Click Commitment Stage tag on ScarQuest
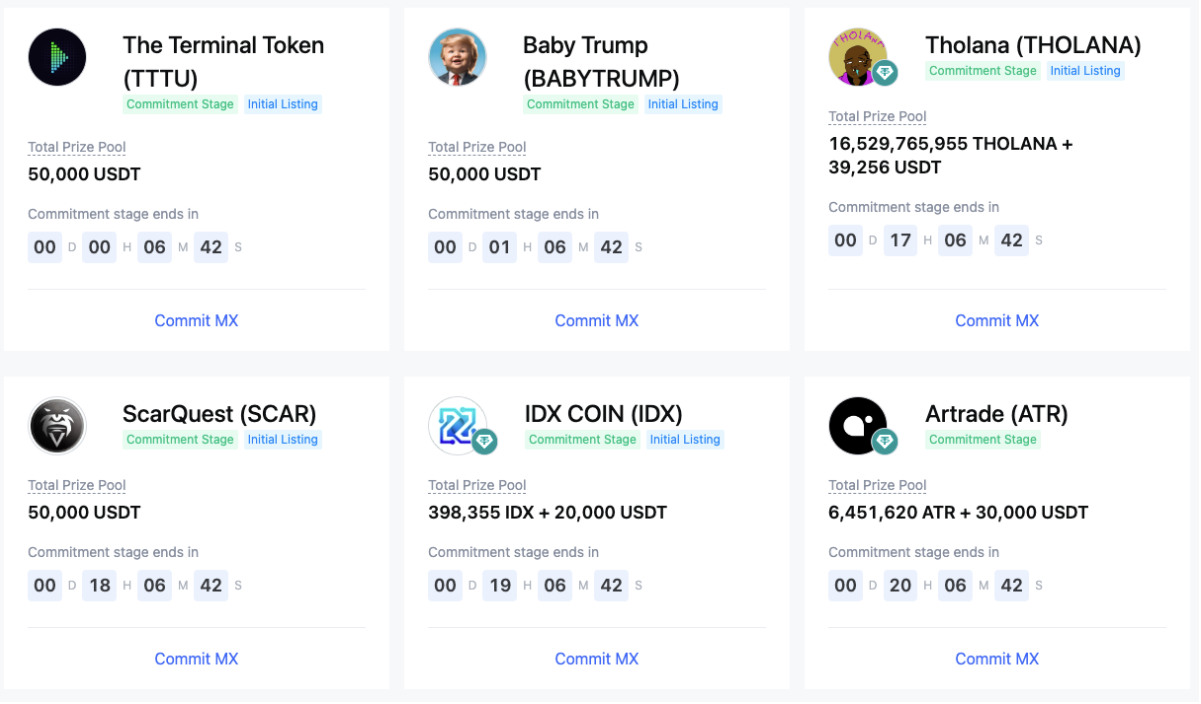This screenshot has height=704, width=1201. [x=180, y=439]
